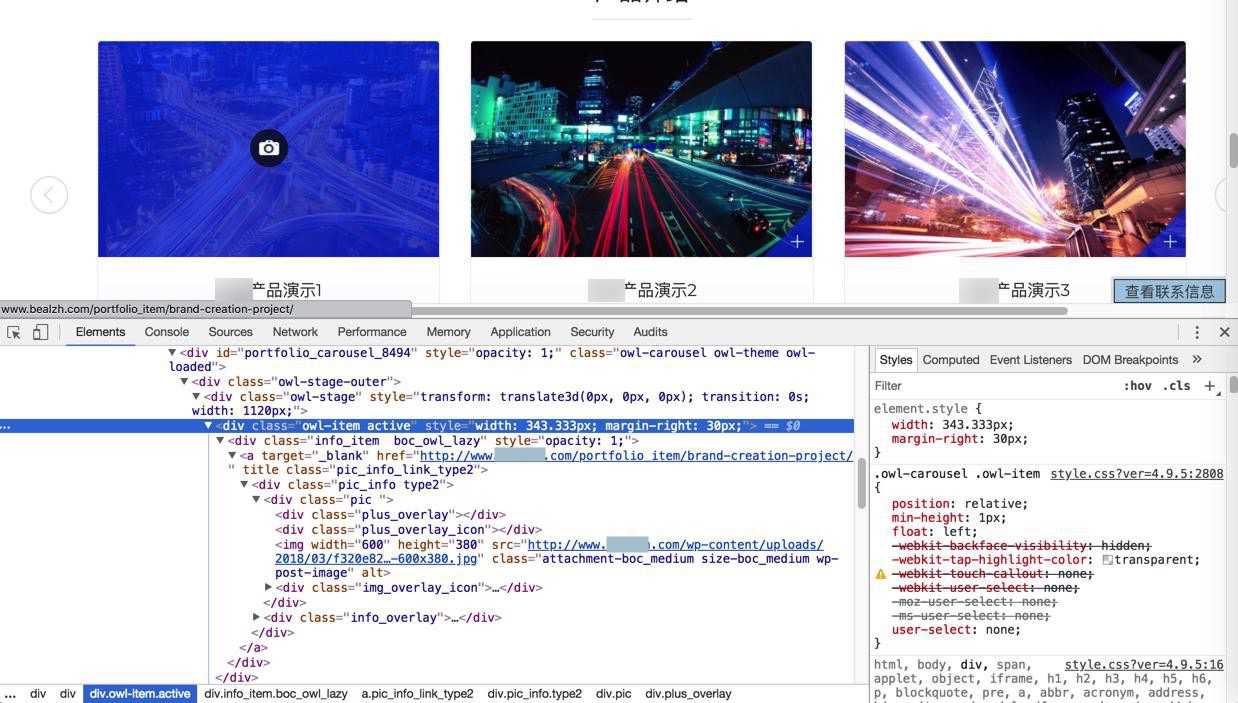Collapse the pic_info type2 div node
1238x703 pixels.
(244, 485)
